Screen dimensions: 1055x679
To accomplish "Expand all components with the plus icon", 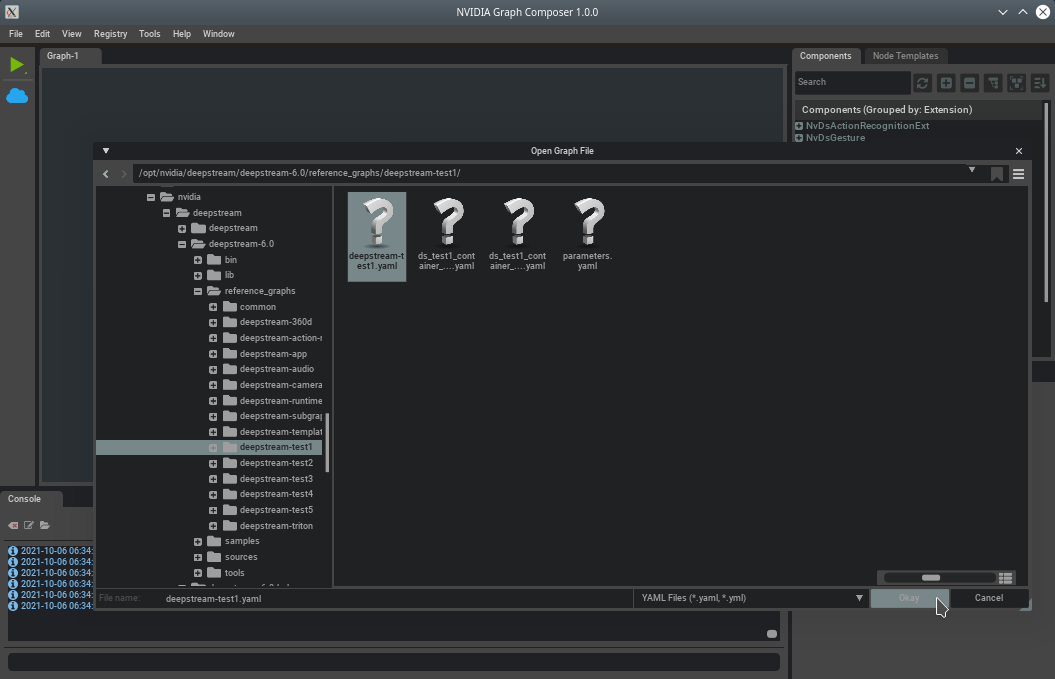I will 946,83.
